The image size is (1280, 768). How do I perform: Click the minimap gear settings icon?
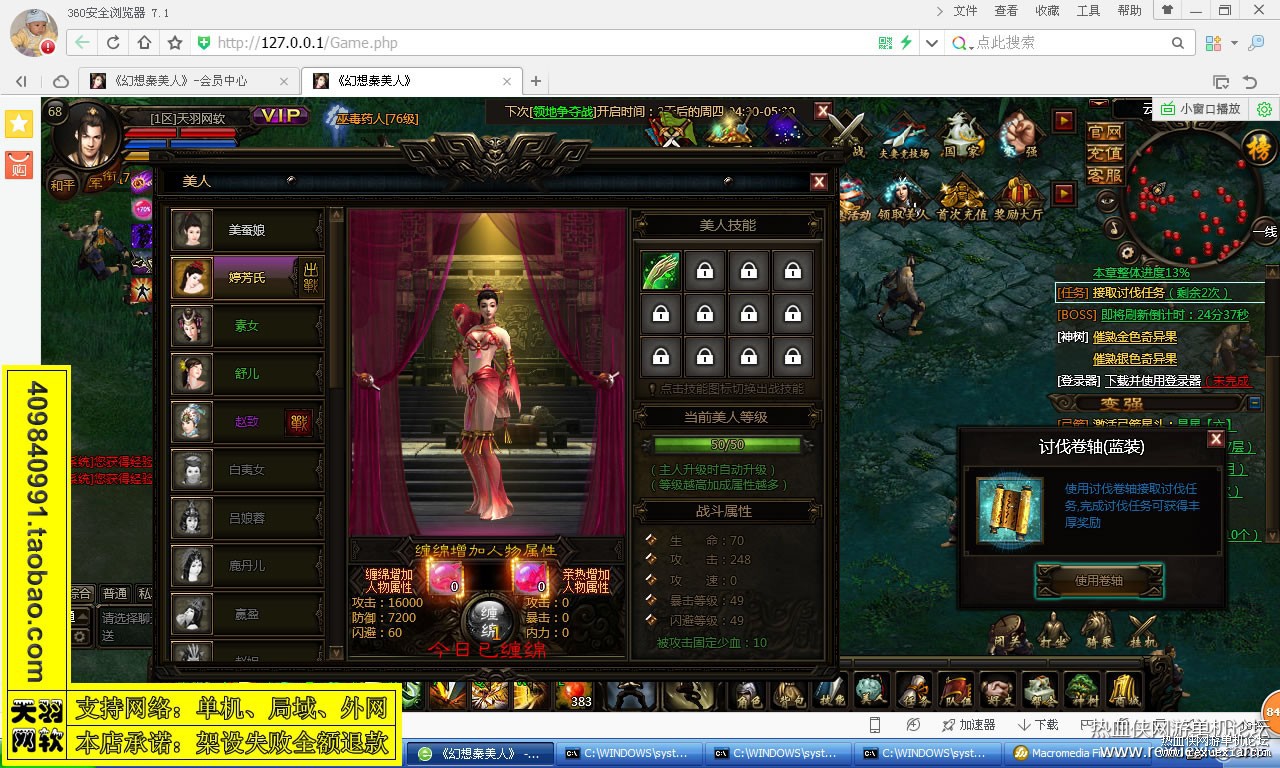(x=1126, y=252)
